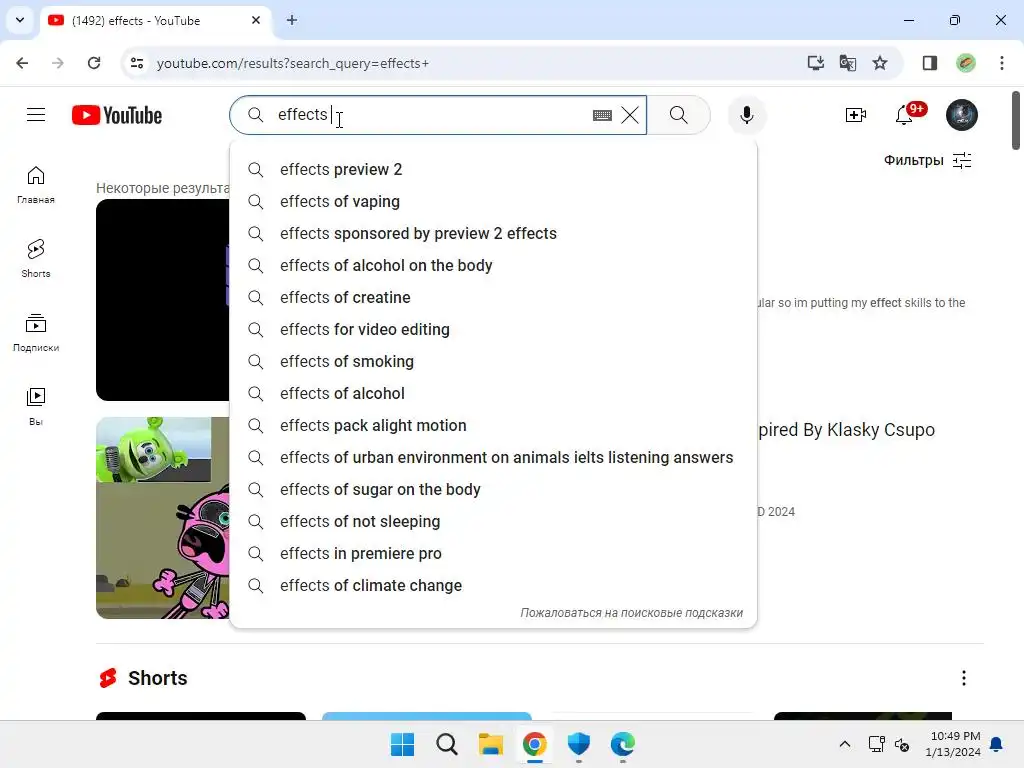Viewport: 1024px width, 768px height.
Task: Select suggestion effects preview 2
Action: click(493, 169)
